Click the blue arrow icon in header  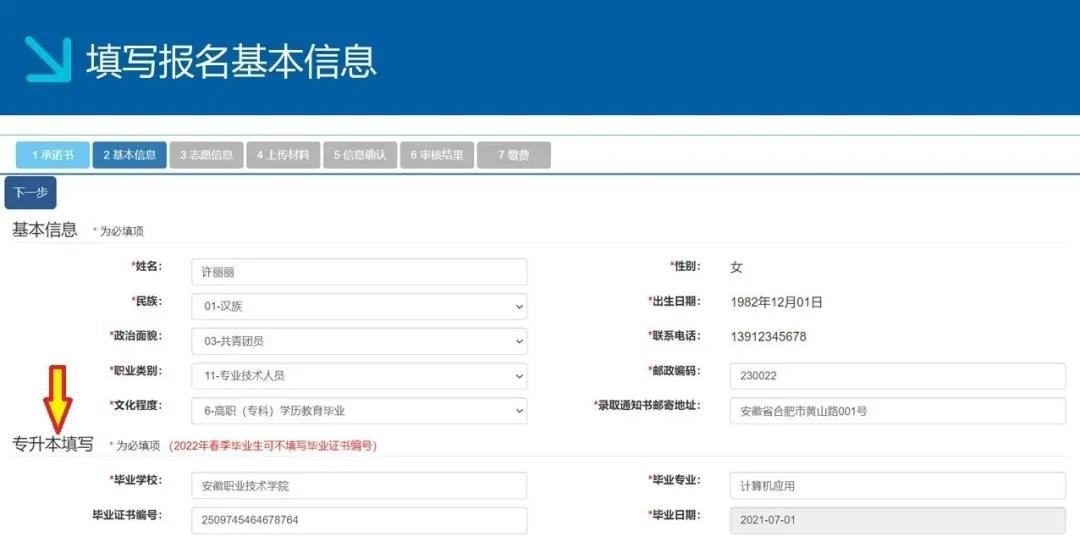tap(48, 60)
